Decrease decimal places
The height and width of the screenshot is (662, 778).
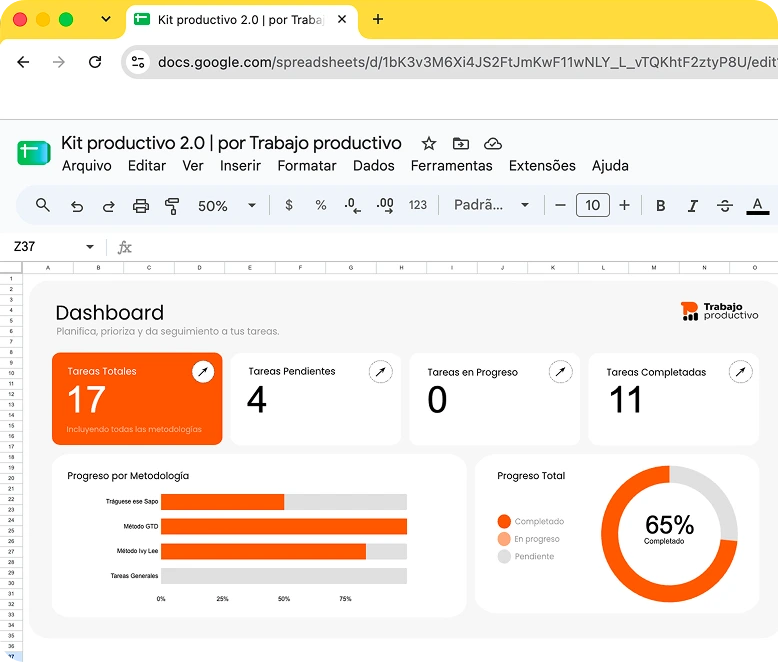(352, 205)
